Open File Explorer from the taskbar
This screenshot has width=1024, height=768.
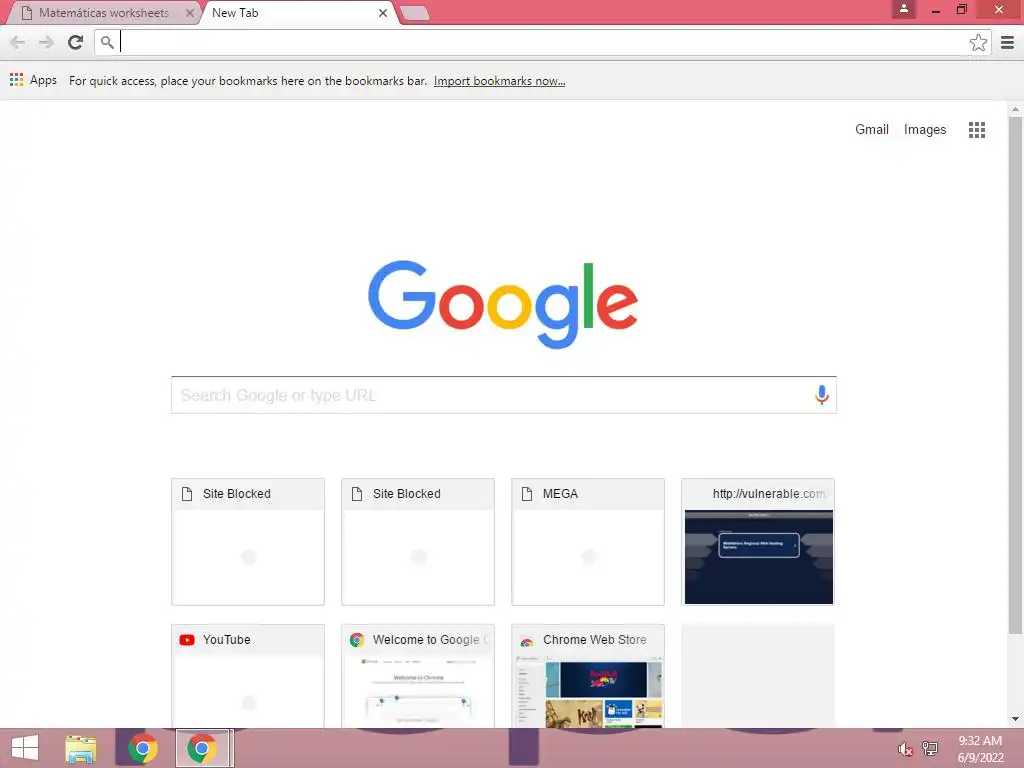pos(81,748)
